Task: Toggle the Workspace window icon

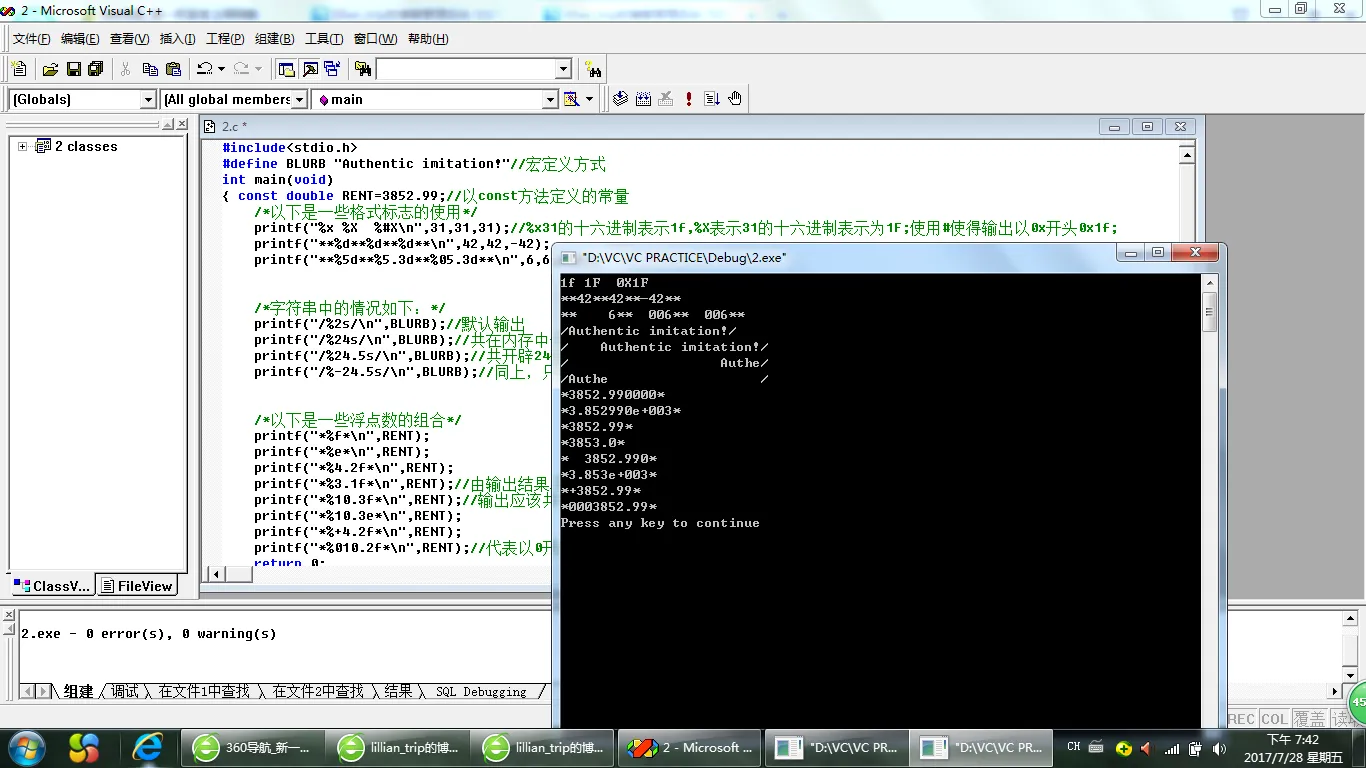Action: pos(286,69)
